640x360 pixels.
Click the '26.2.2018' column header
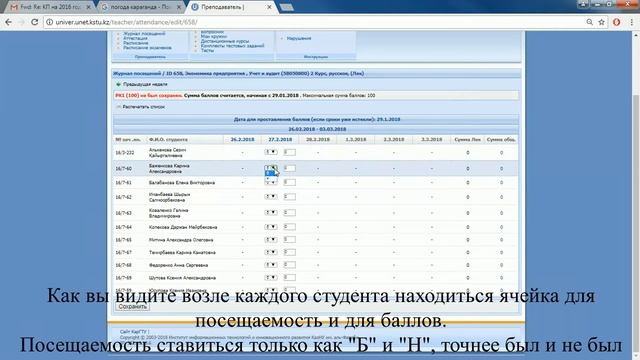click(242, 140)
